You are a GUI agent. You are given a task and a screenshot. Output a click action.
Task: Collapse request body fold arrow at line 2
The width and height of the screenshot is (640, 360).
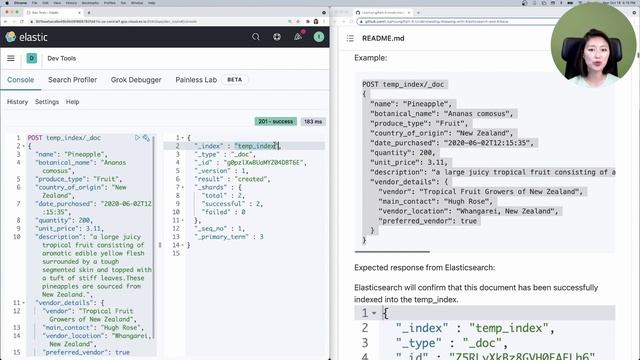click(24, 146)
